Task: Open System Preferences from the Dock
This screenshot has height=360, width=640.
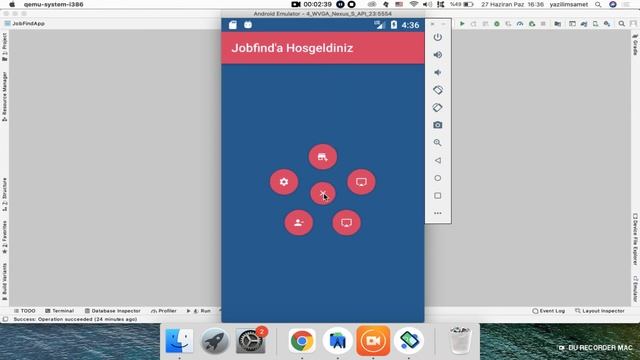Action: click(251, 340)
